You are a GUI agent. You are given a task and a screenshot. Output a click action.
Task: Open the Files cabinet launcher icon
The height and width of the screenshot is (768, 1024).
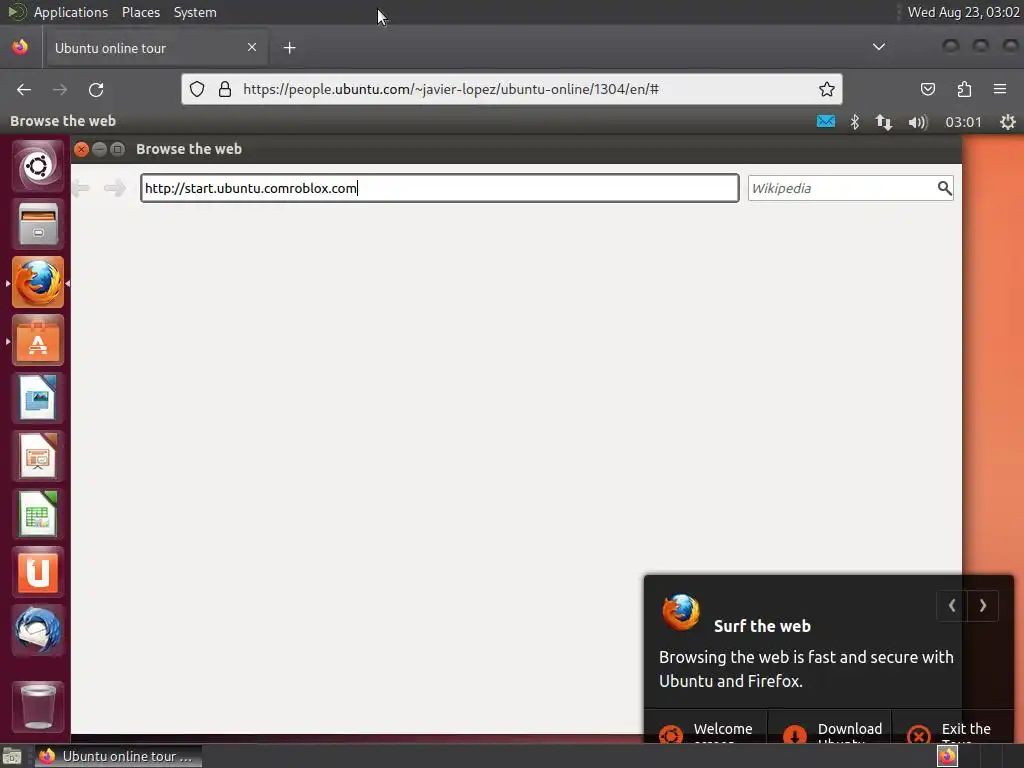coord(38,224)
